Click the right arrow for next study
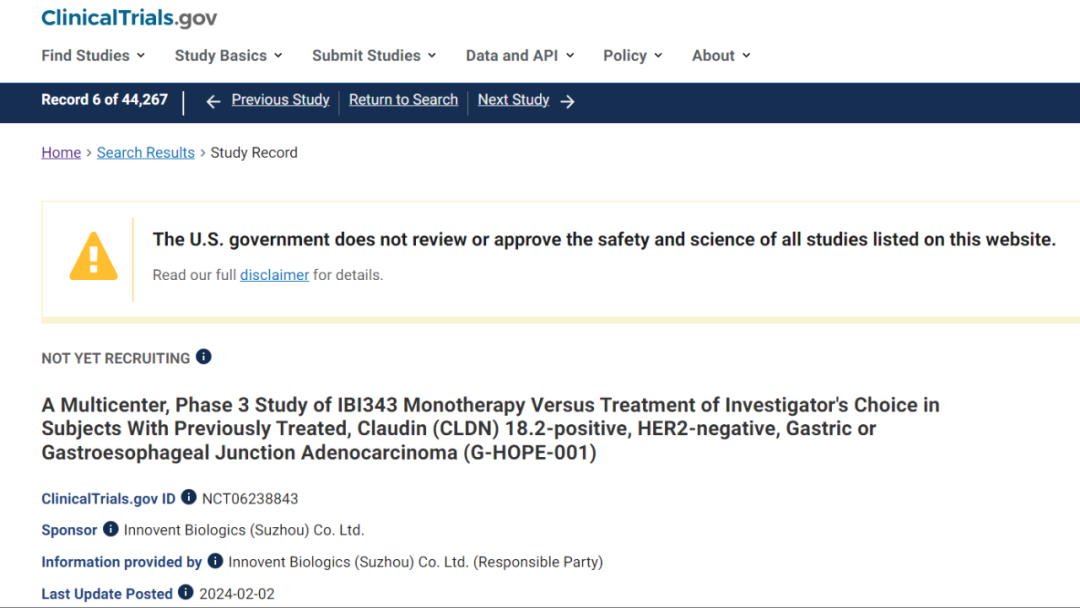This screenshot has width=1080, height=608. coord(567,101)
